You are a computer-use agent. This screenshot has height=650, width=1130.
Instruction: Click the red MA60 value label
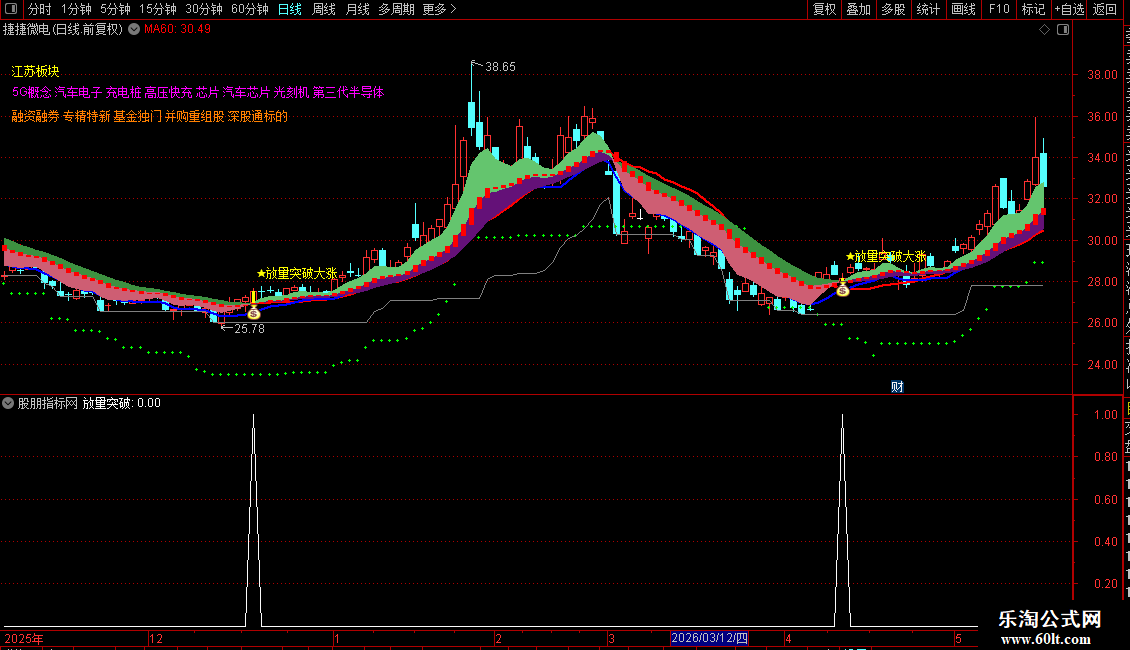pos(177,30)
